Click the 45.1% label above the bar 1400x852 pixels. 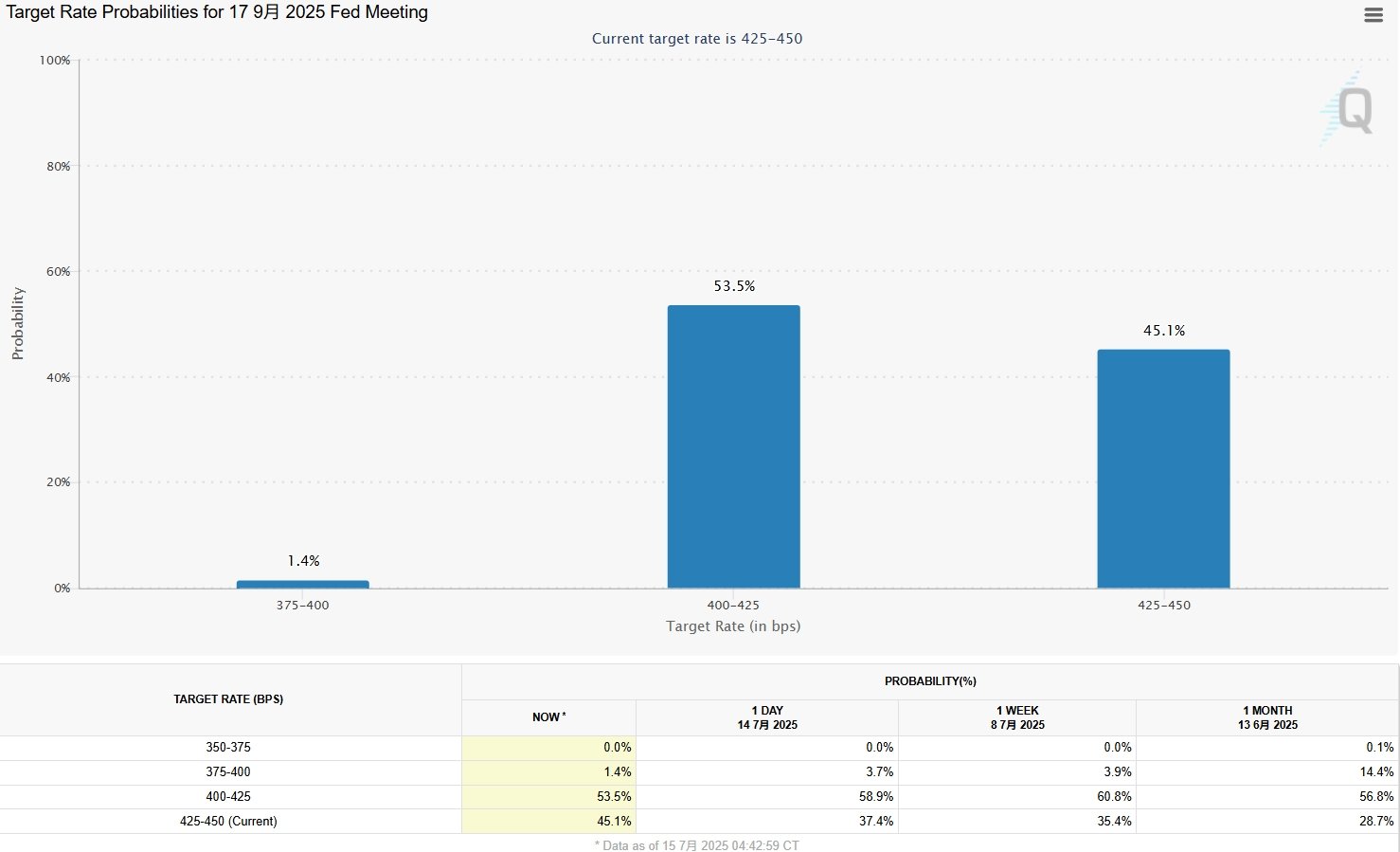coord(1163,331)
